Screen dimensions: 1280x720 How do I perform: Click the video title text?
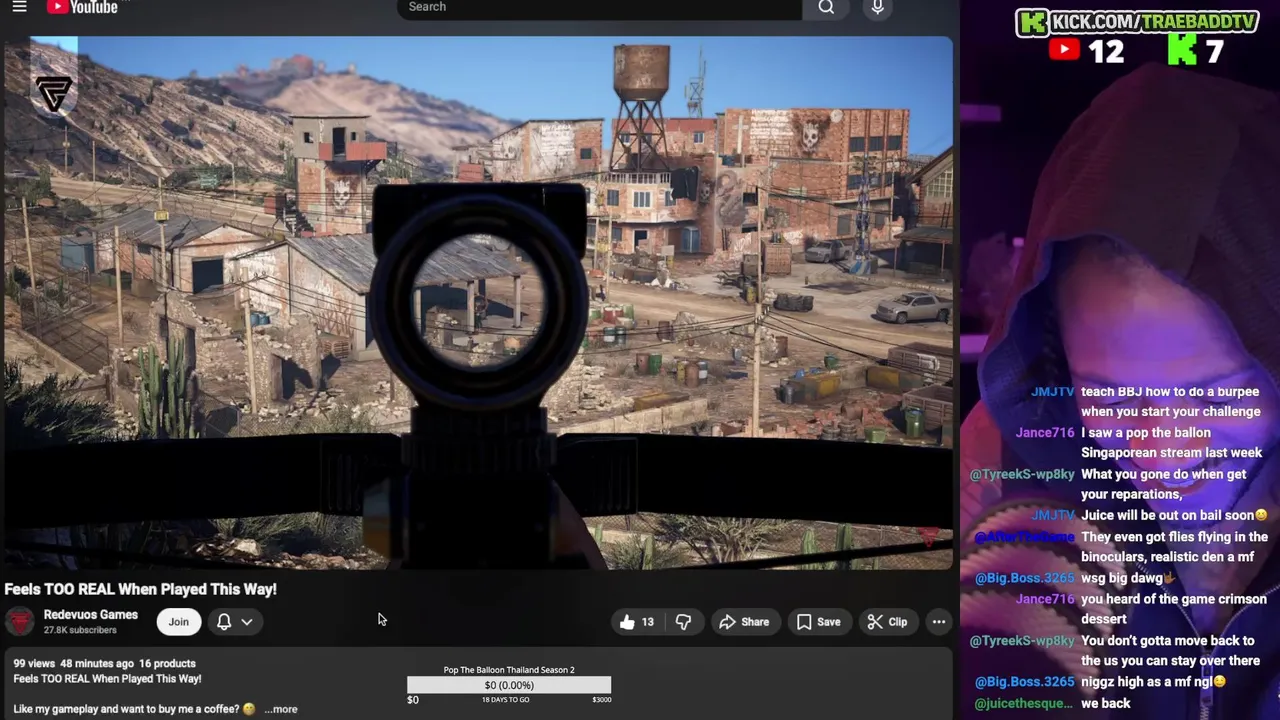[x=141, y=589]
